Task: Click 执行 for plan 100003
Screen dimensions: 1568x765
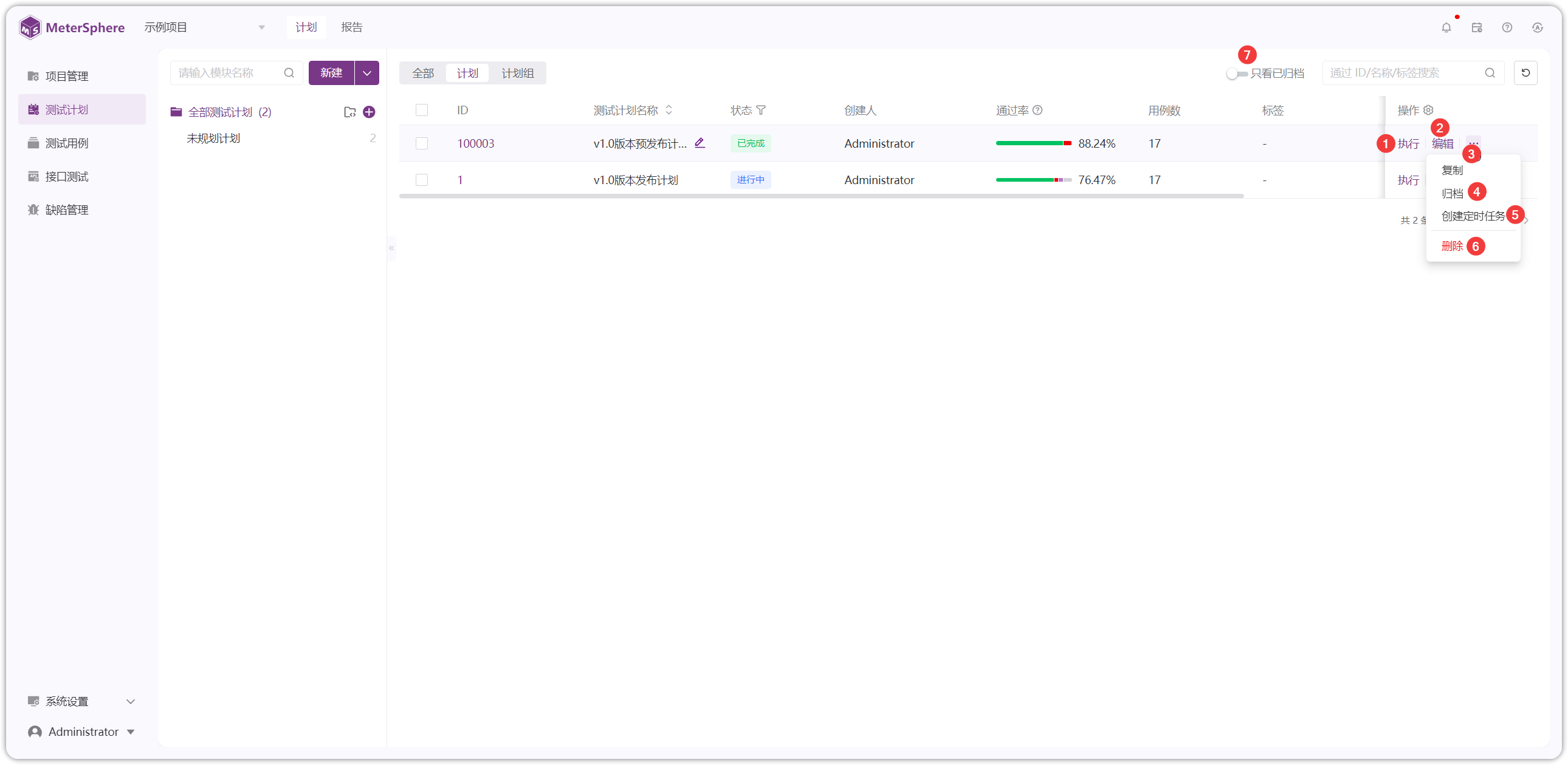Action: 1408,143
